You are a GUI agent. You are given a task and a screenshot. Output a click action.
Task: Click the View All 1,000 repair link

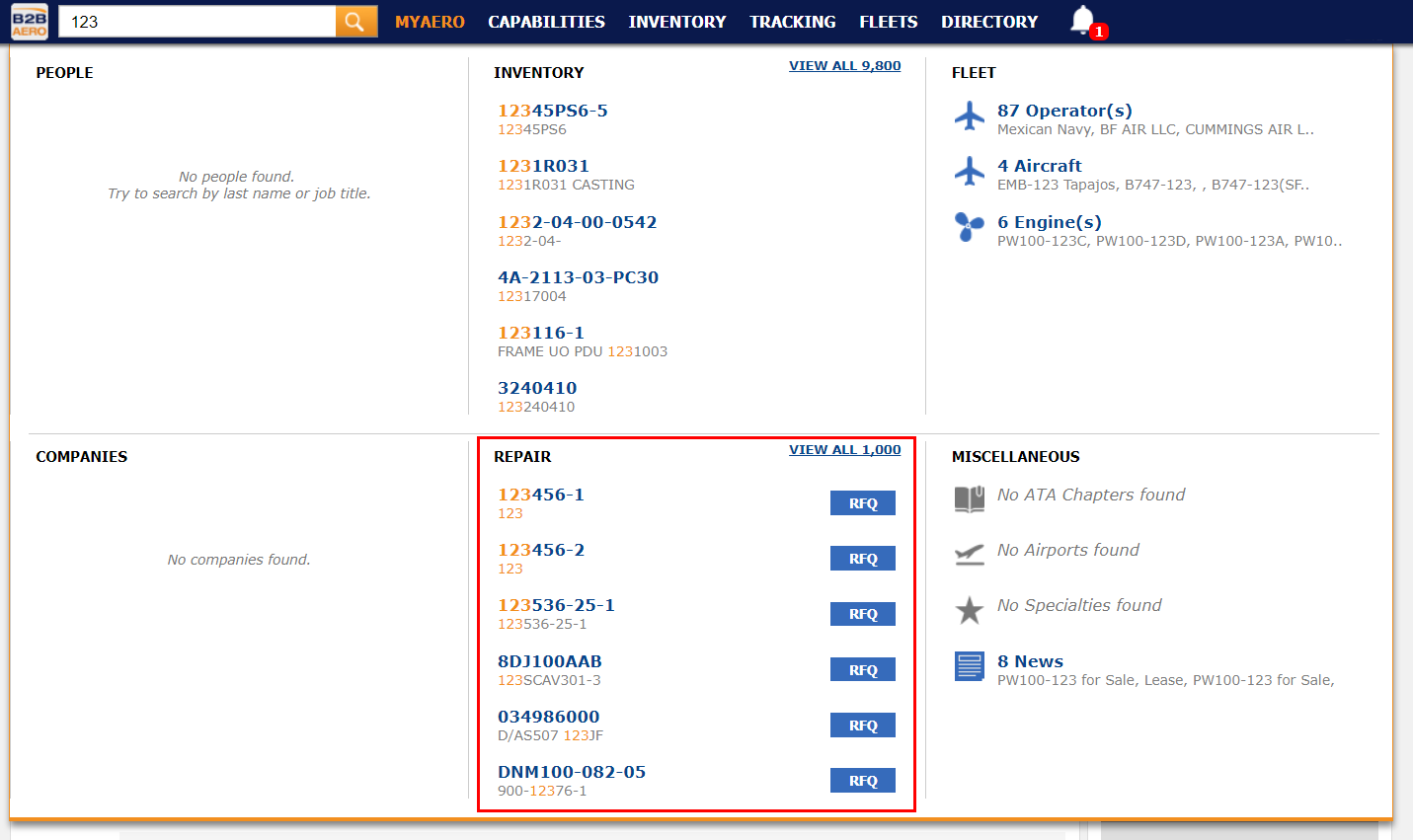point(845,450)
